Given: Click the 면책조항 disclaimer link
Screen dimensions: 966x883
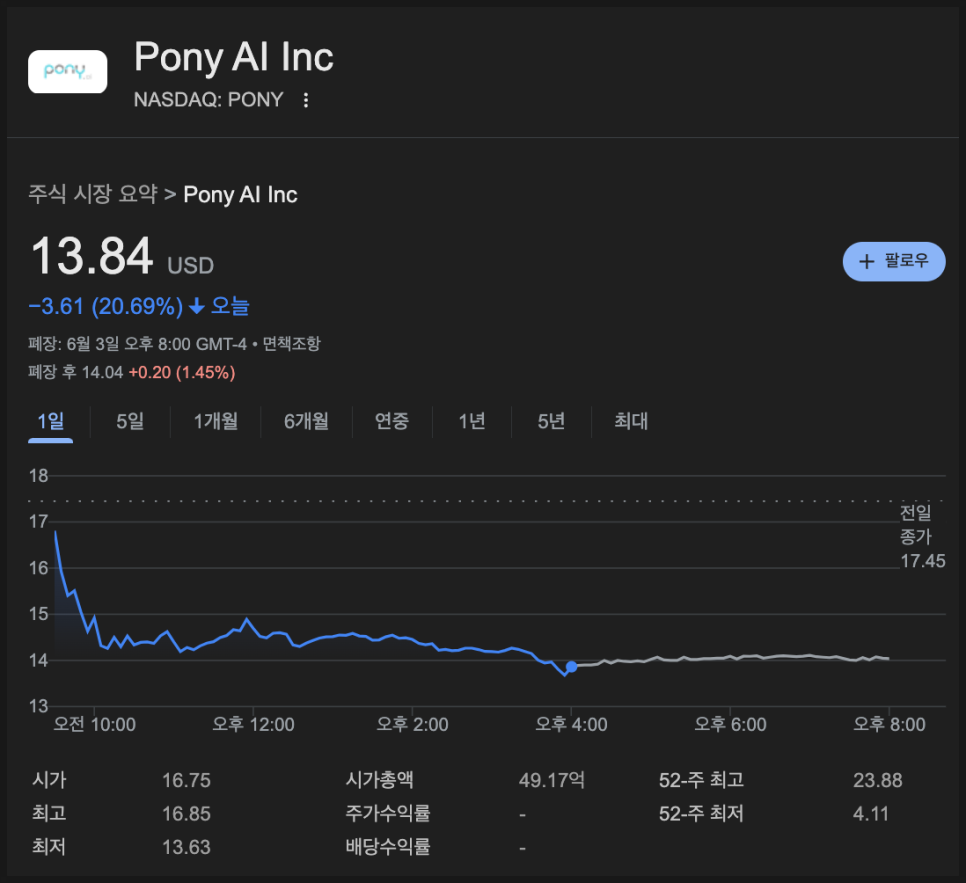Looking at the screenshot, I should (291, 343).
